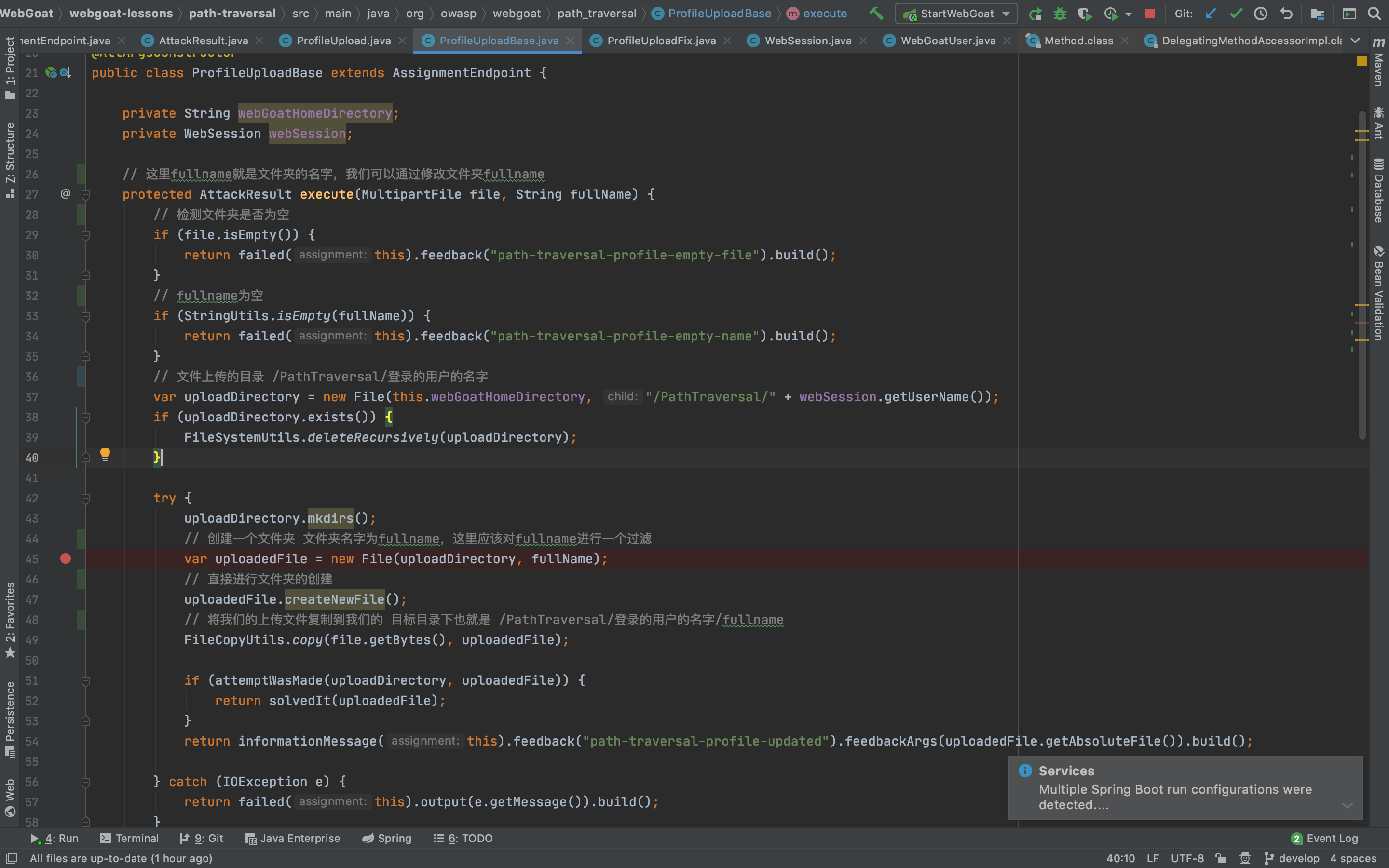This screenshot has width=1389, height=868.
Task: Click the Git rollback arrow icon
Action: click(x=1286, y=13)
